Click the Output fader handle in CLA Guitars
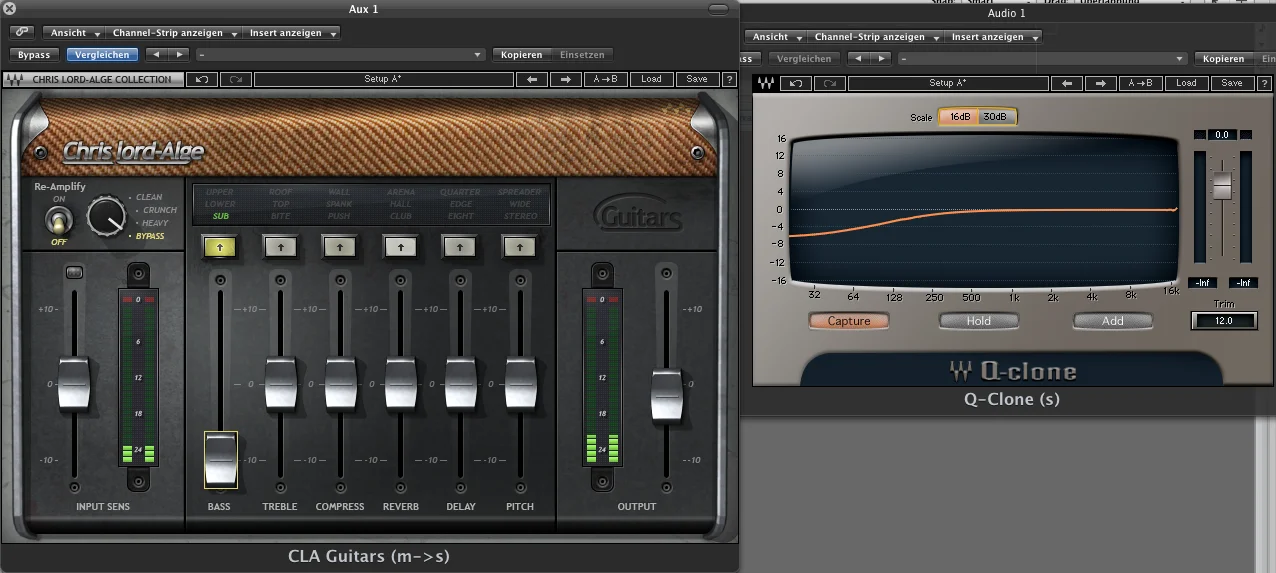This screenshot has height=573, width=1276. (x=667, y=395)
